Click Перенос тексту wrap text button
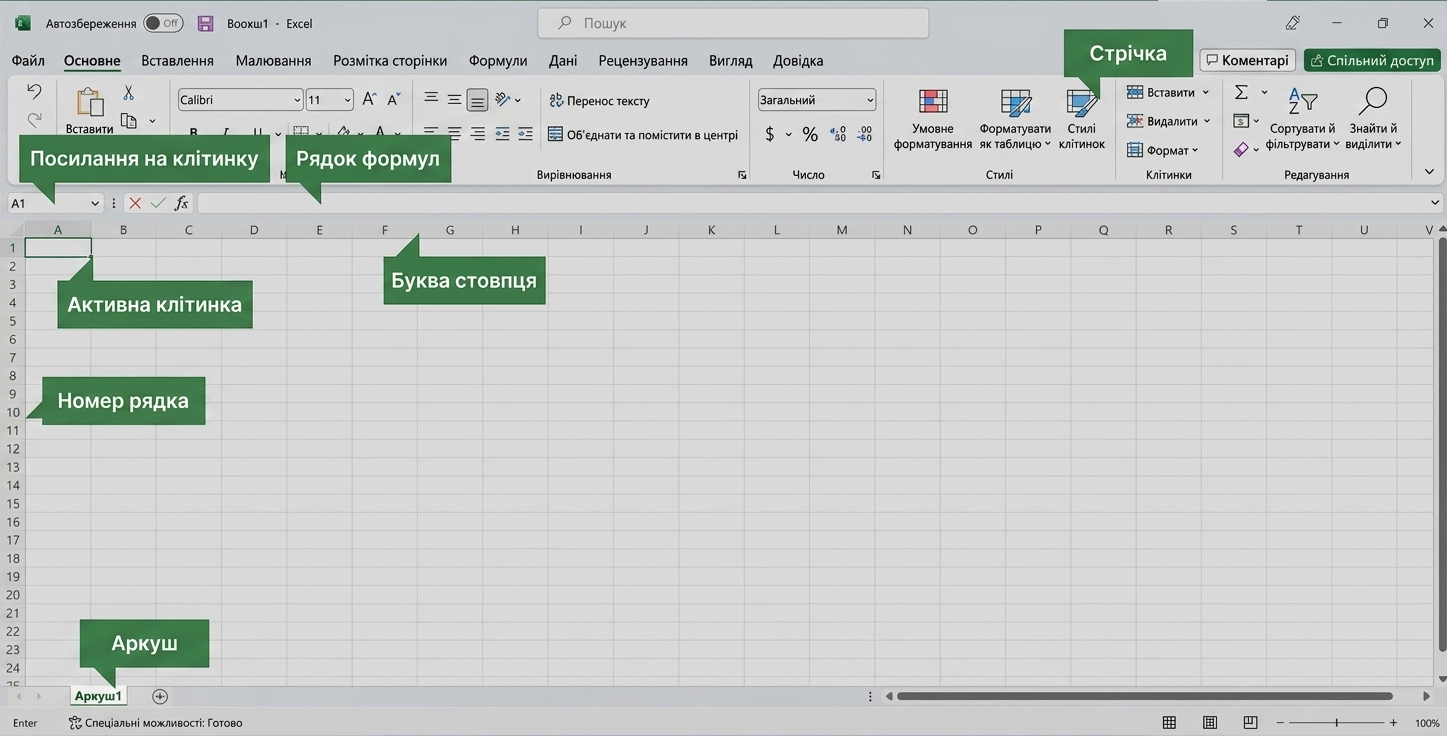Screen dimensions: 1447x736 [x=599, y=100]
